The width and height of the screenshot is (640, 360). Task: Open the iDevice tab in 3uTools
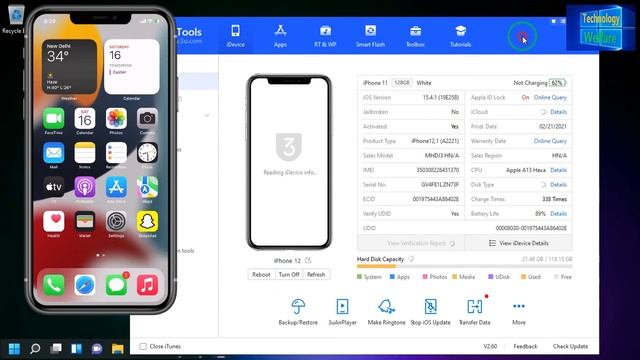click(x=236, y=36)
